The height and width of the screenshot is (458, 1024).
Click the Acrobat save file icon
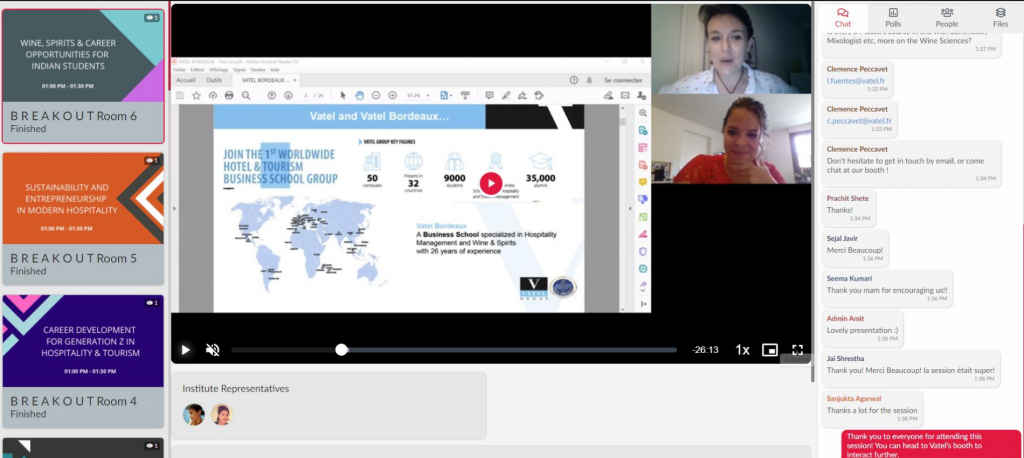180,95
